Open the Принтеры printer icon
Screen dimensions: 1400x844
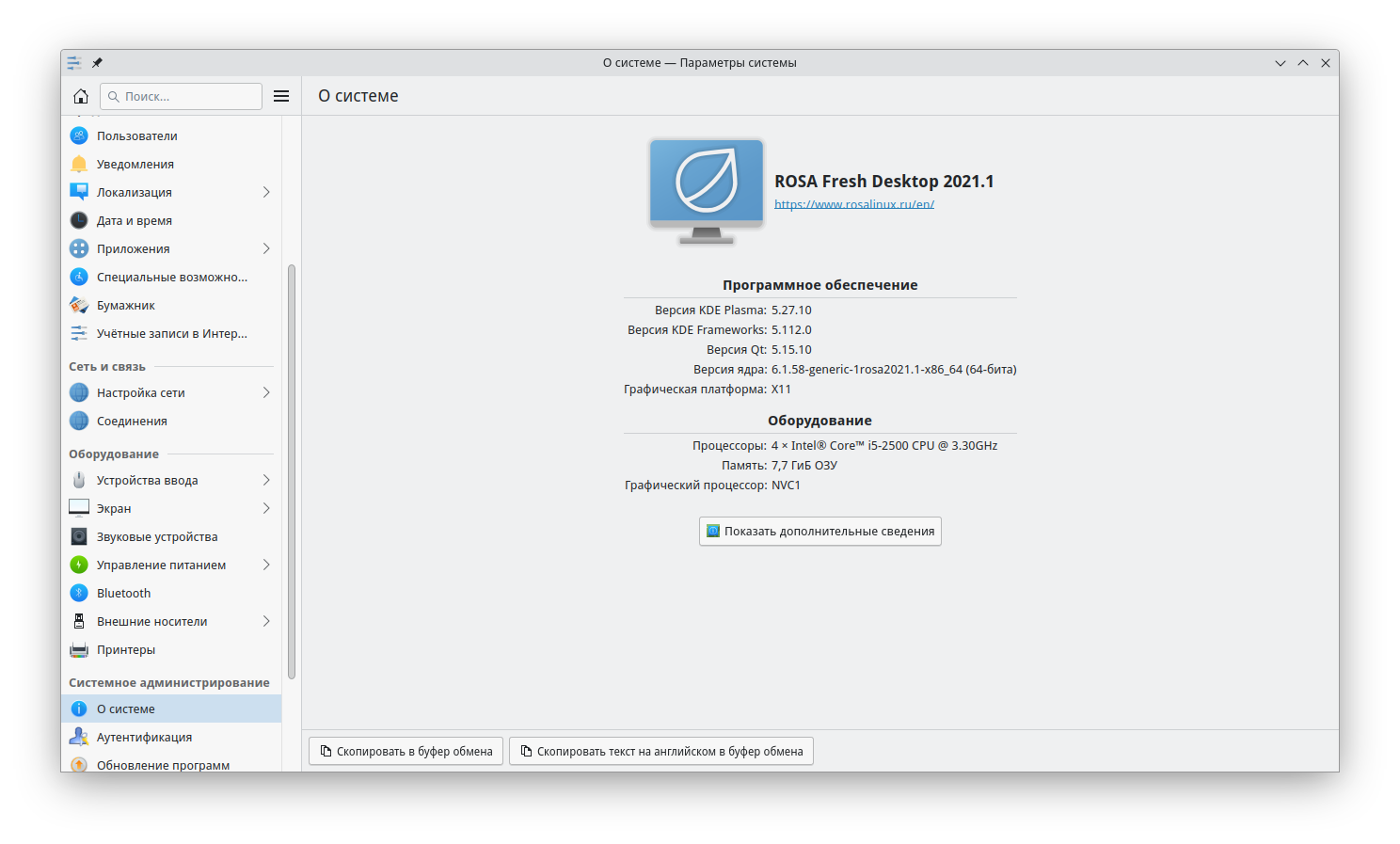(x=79, y=649)
